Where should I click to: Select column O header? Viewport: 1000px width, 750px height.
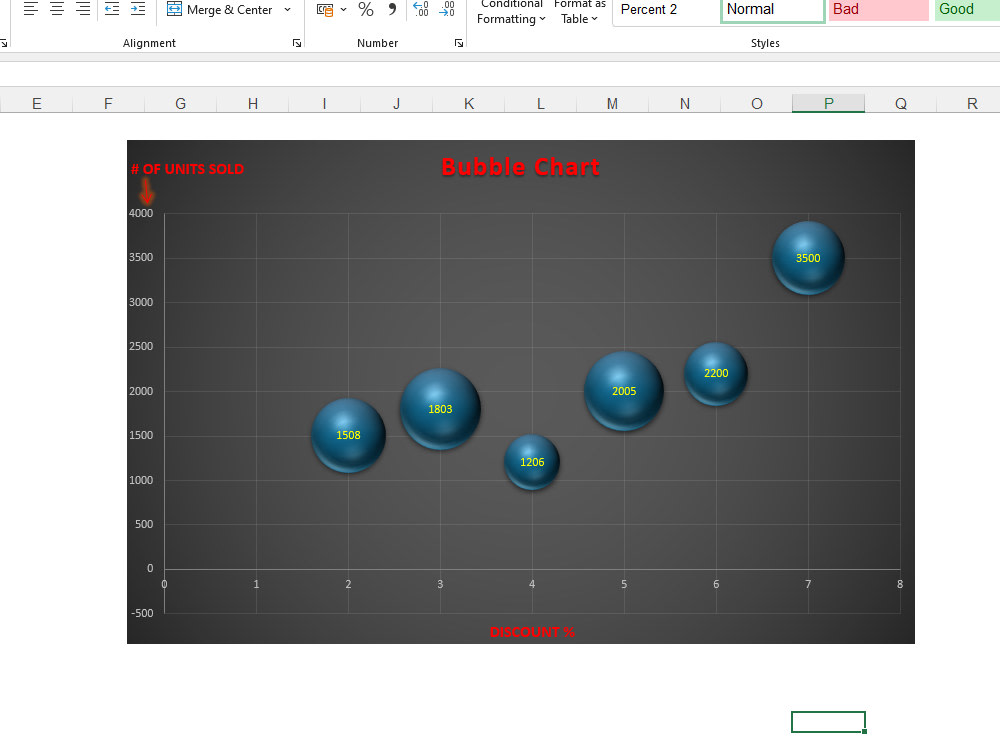click(756, 103)
